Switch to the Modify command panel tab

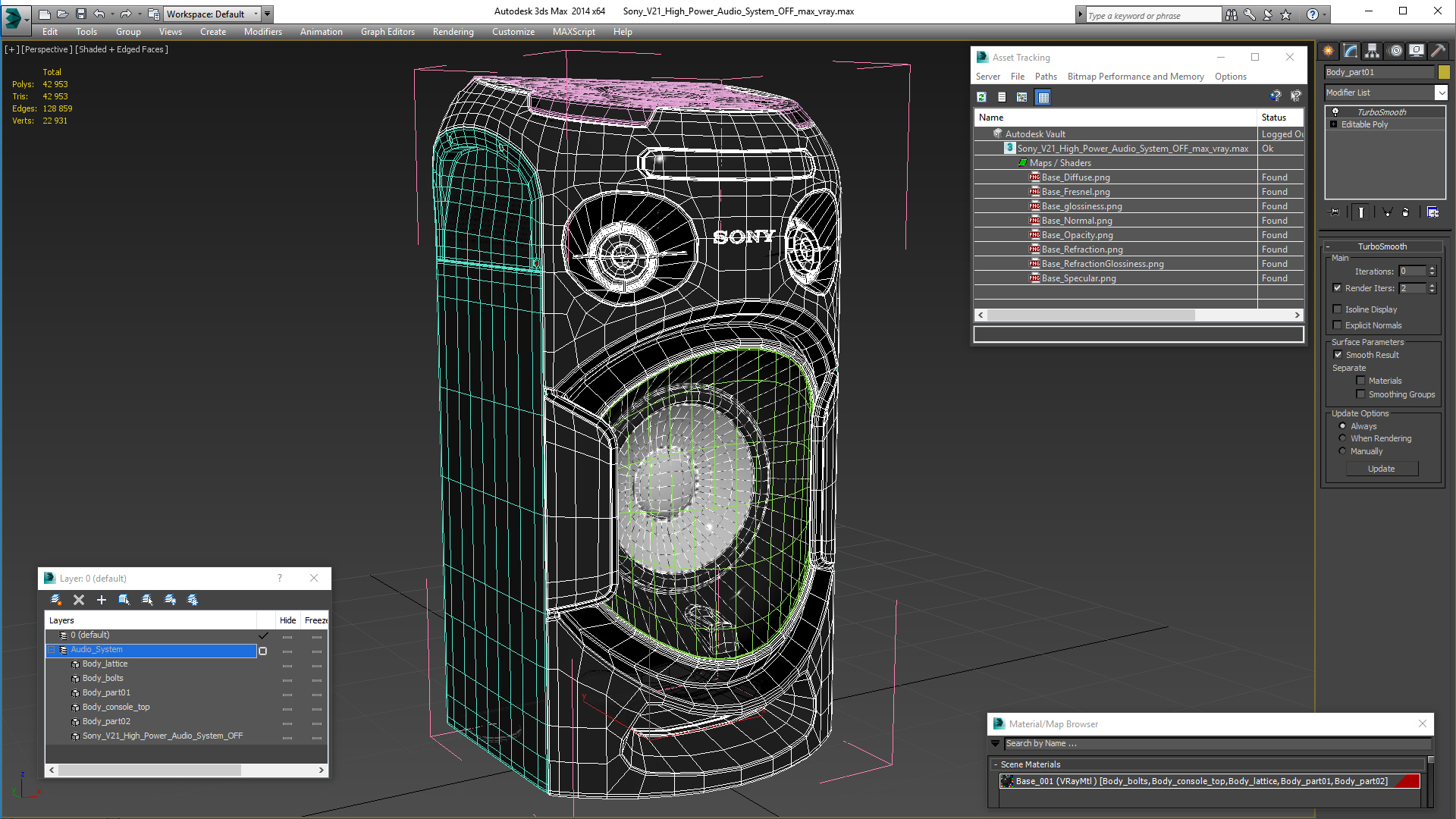coord(1351,51)
